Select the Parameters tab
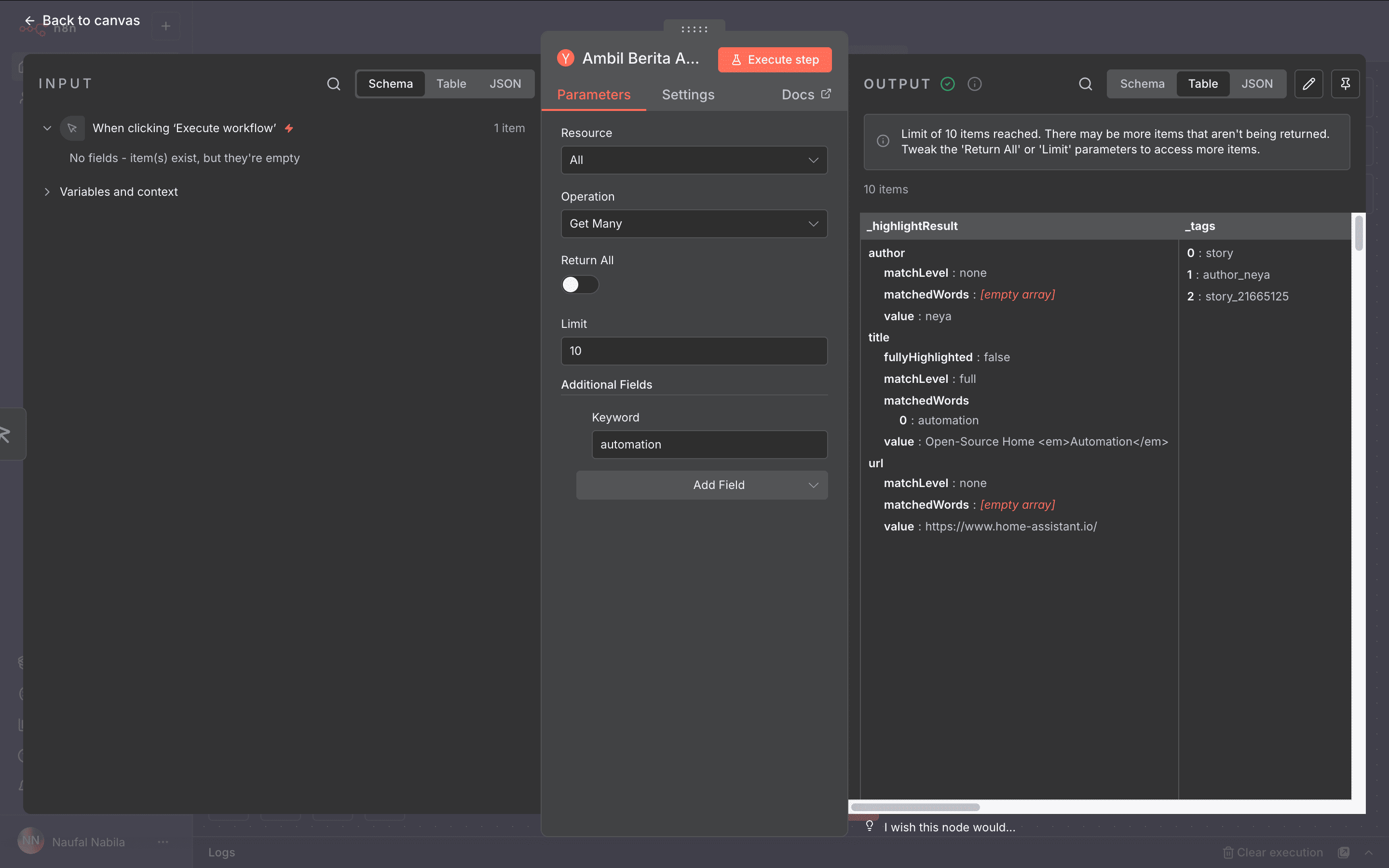 [x=594, y=95]
